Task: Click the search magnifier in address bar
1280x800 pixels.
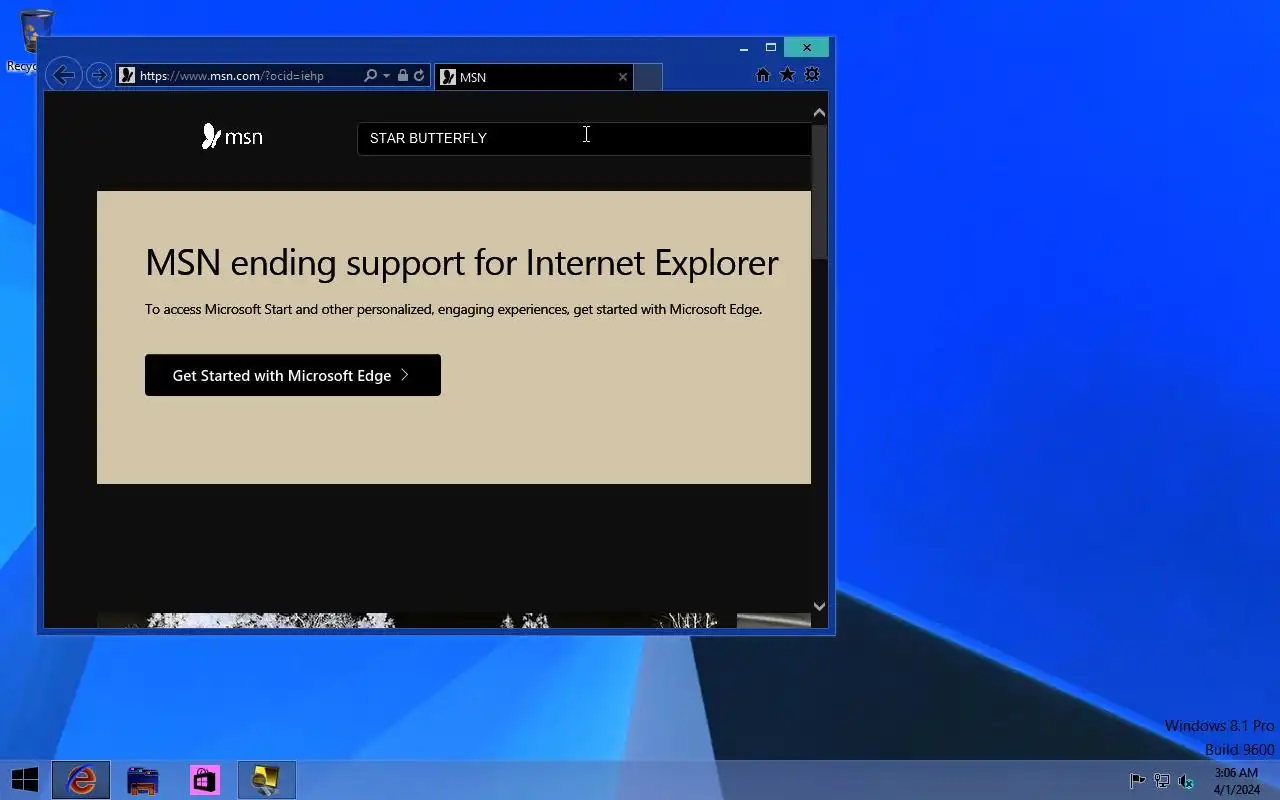Action: pos(371,75)
